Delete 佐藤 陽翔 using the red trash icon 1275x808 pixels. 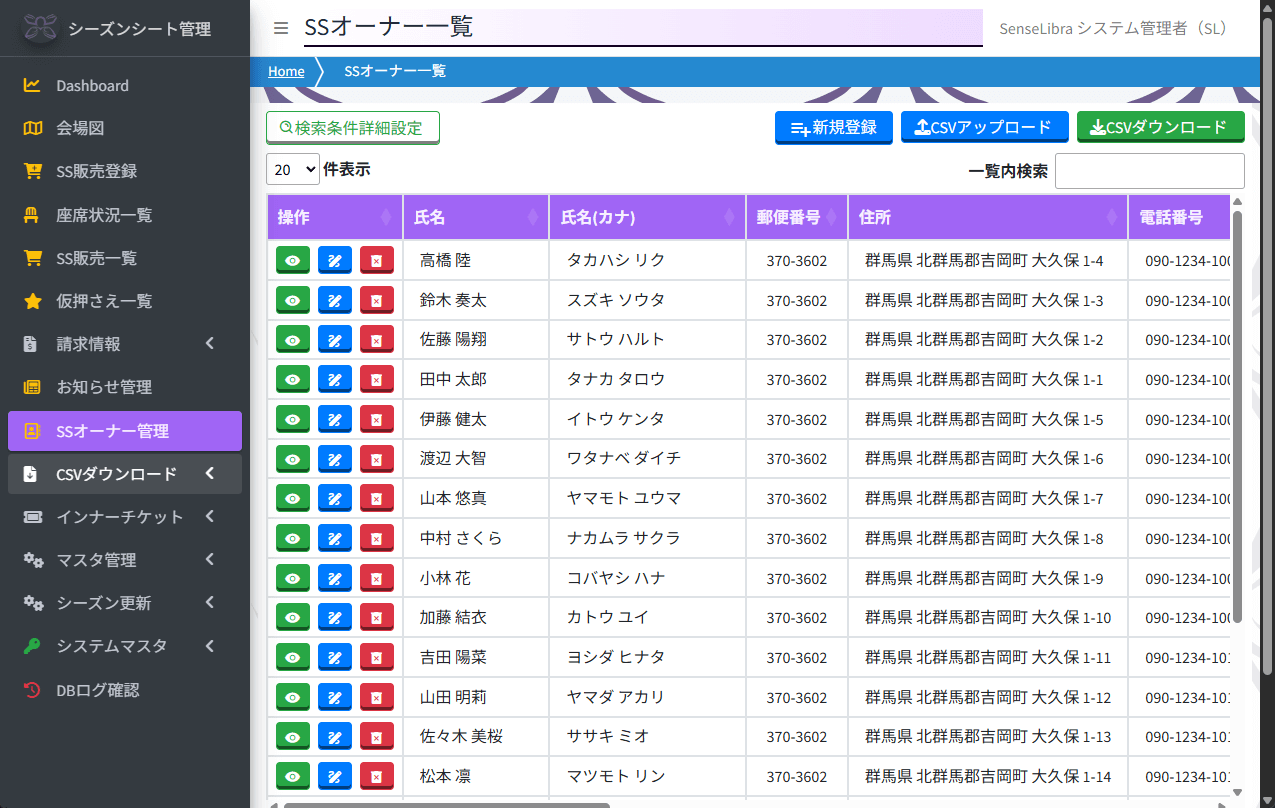[x=377, y=339]
